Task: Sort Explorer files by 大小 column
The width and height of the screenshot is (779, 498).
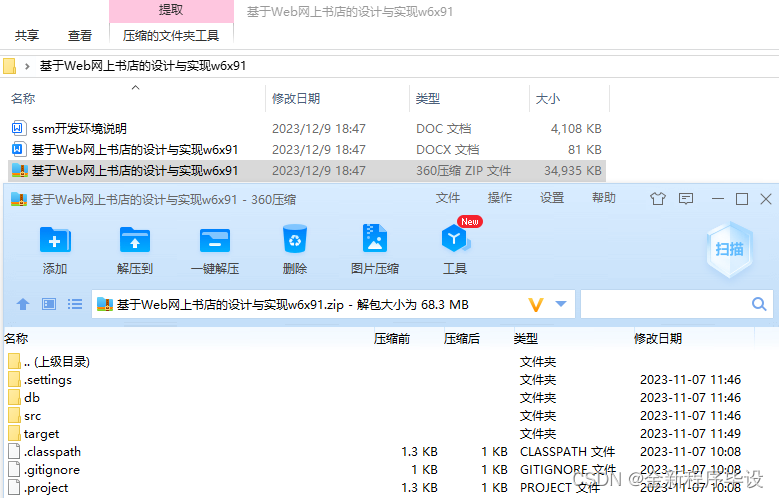Action: (x=547, y=98)
